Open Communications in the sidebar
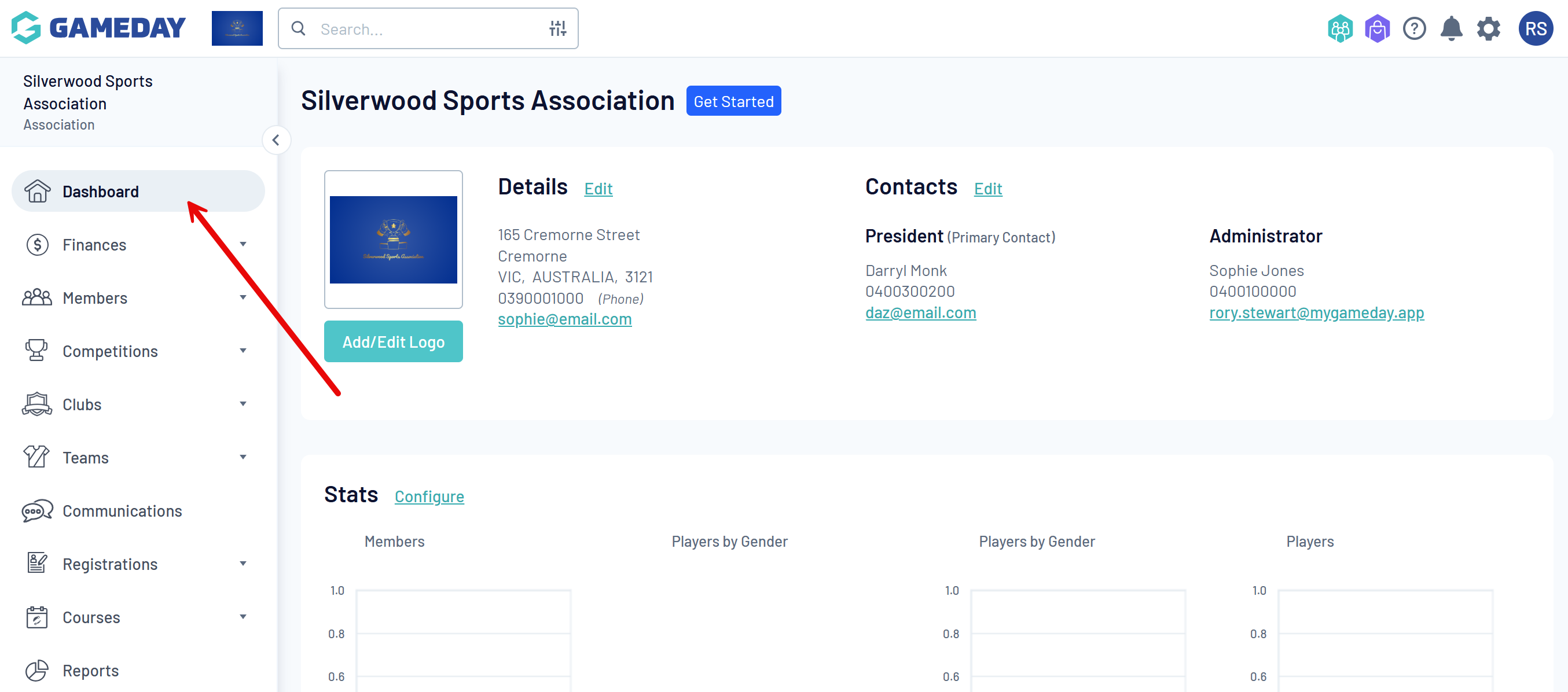 [x=122, y=511]
